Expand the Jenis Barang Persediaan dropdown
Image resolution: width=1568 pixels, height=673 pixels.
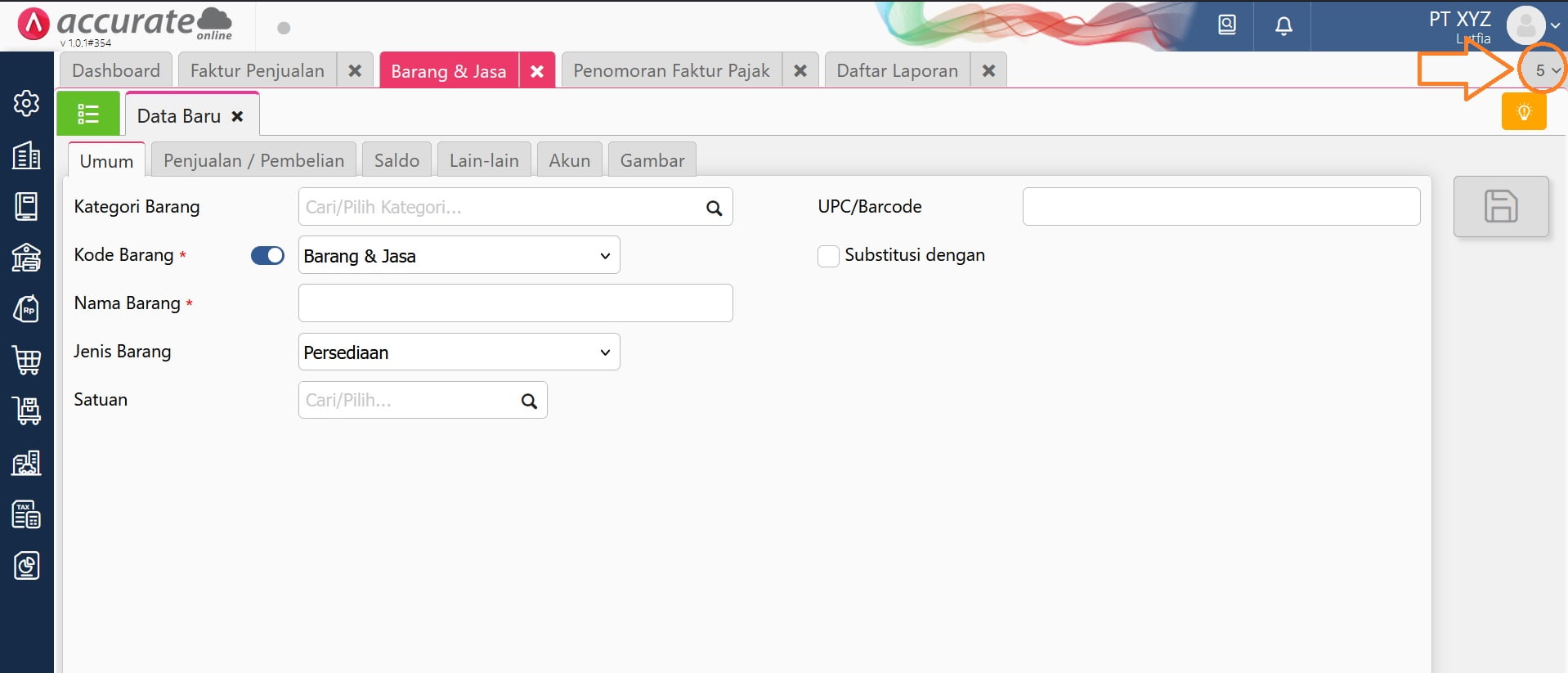pos(459,352)
